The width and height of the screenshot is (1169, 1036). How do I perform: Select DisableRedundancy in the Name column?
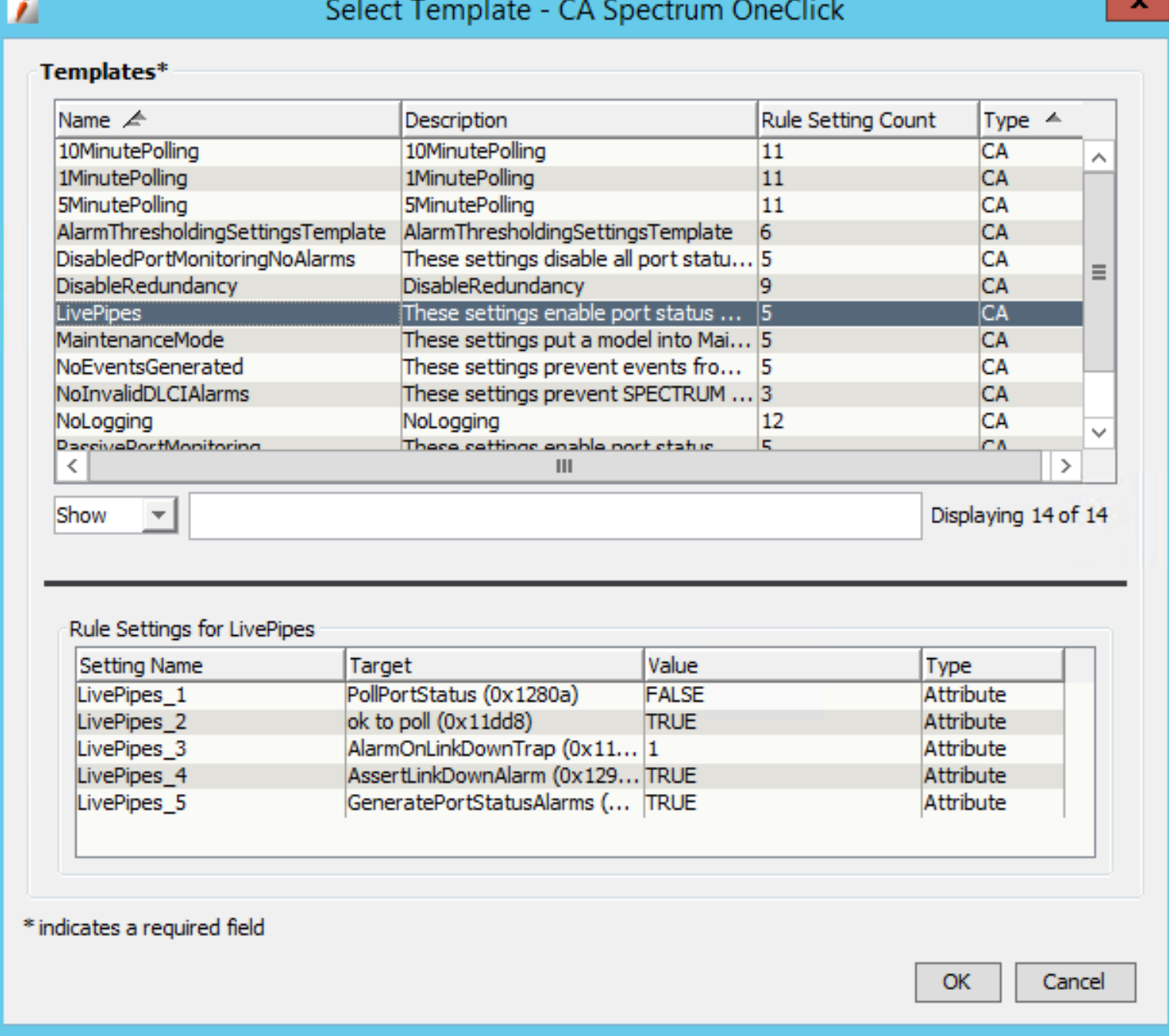[x=147, y=286]
